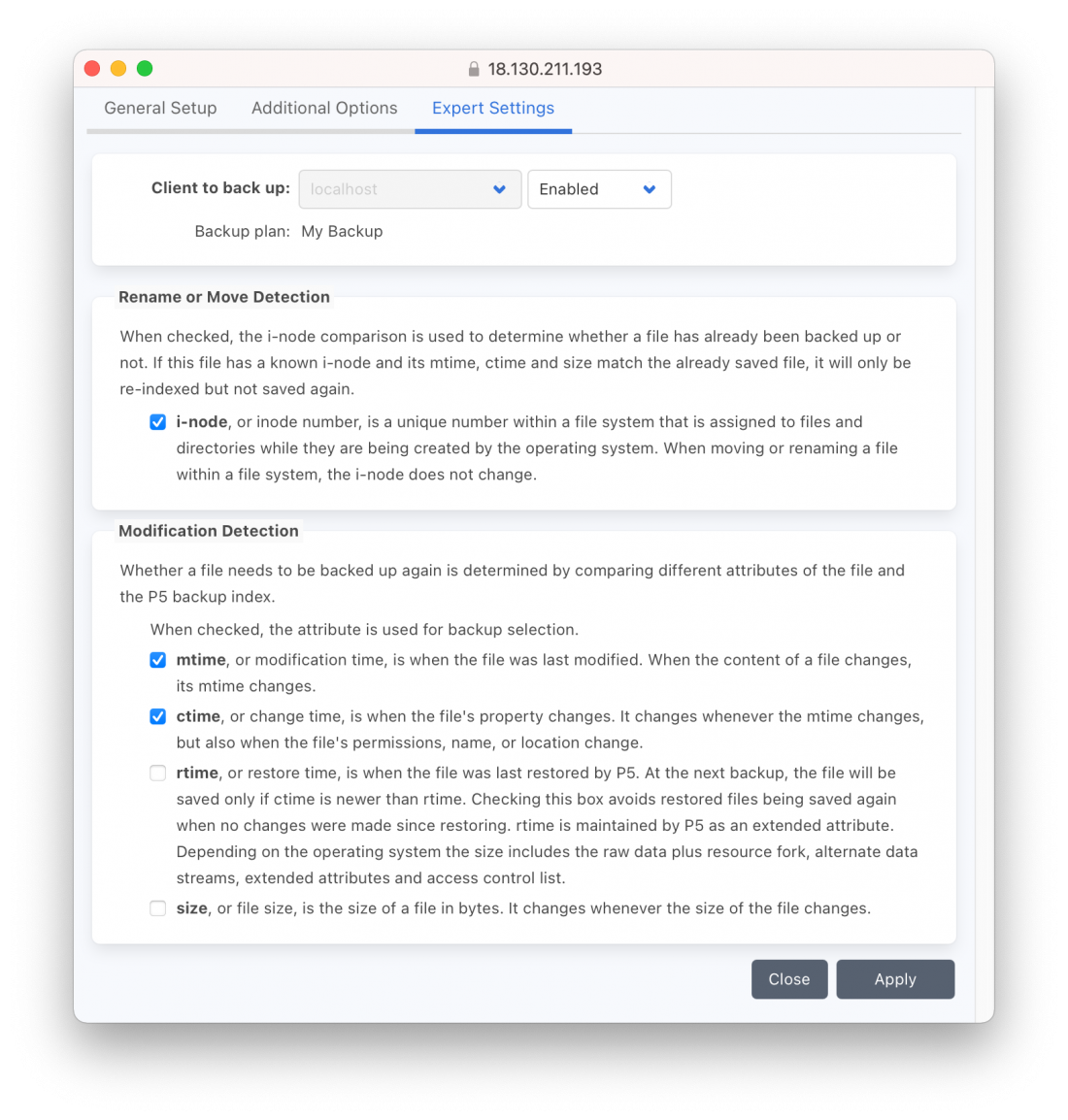Click the yellow minimize window button
This screenshot has height=1120, width=1068.
118,69
